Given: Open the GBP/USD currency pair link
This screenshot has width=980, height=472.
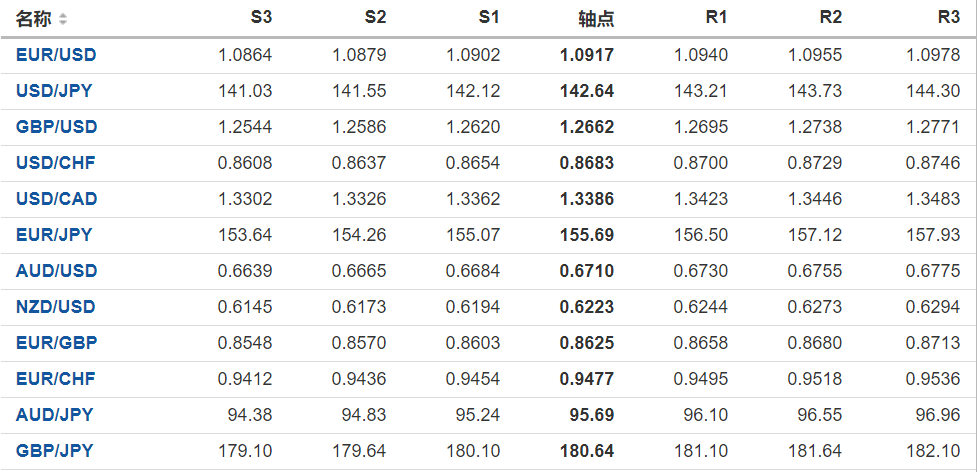Looking at the screenshot, I should coord(56,127).
